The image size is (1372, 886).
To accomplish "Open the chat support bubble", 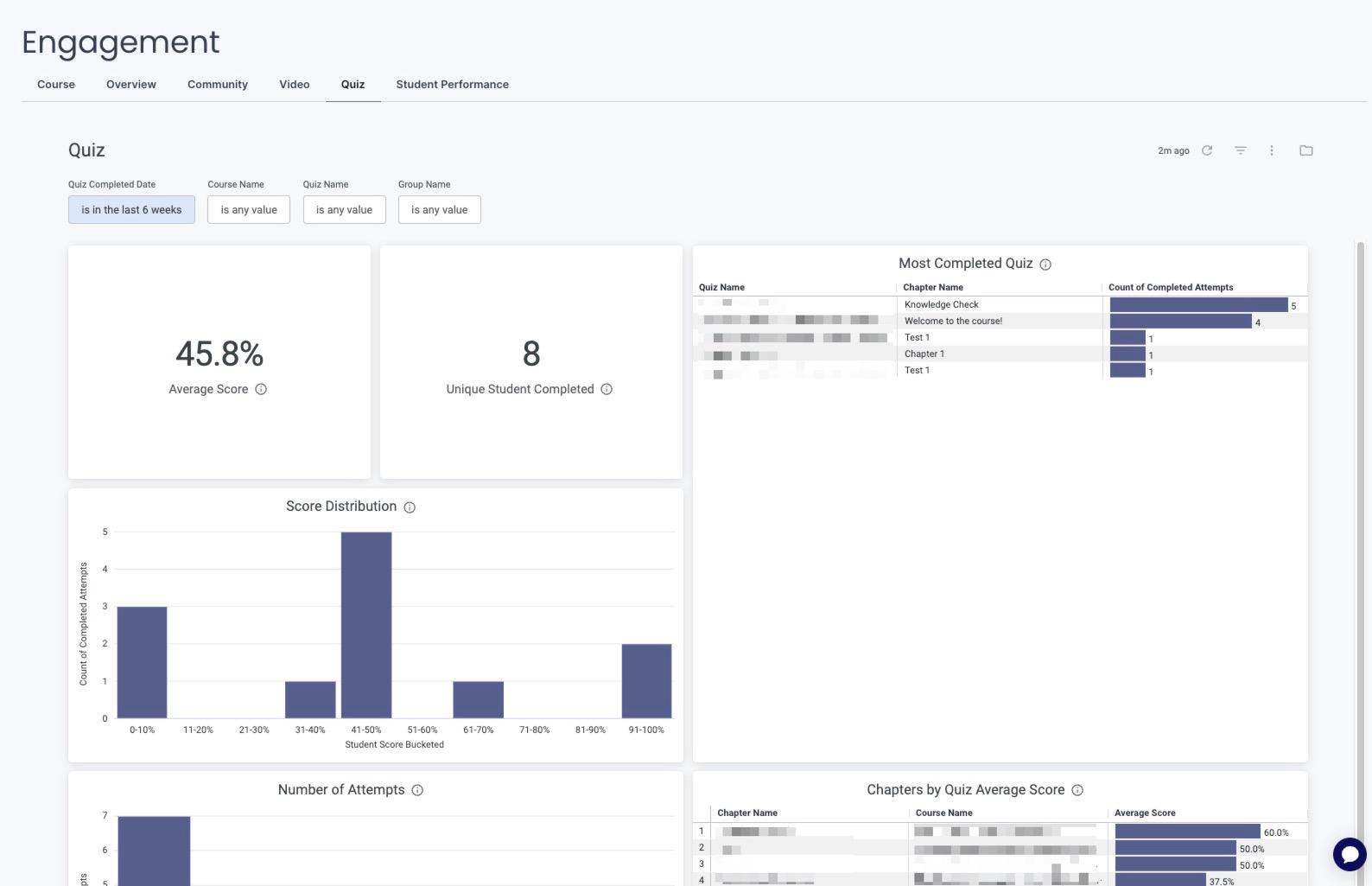I will [1350, 854].
